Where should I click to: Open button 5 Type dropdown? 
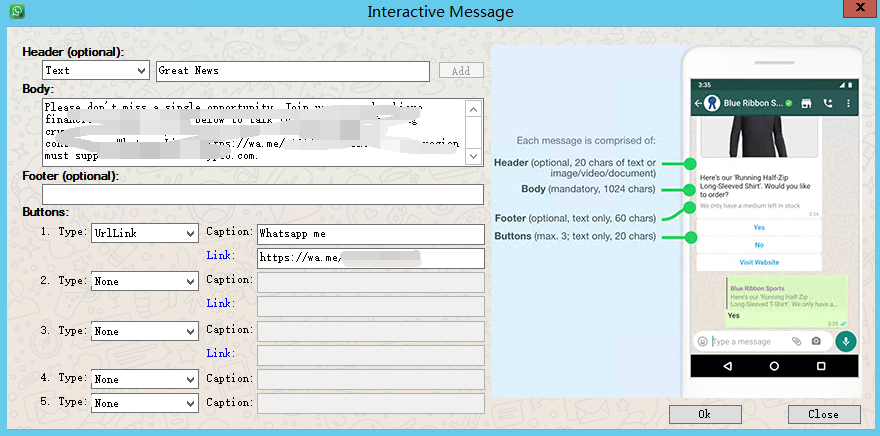coord(145,403)
